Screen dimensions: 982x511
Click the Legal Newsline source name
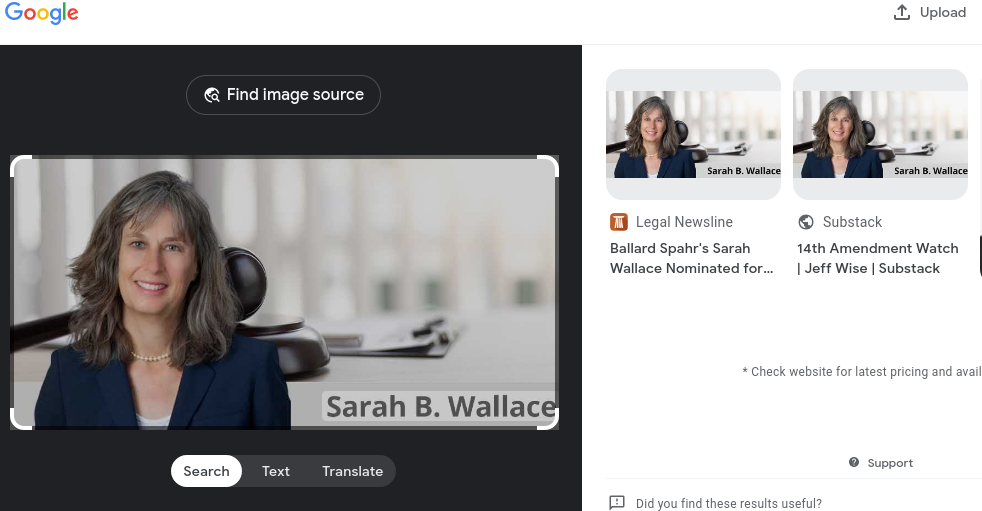pyautogui.click(x=684, y=222)
